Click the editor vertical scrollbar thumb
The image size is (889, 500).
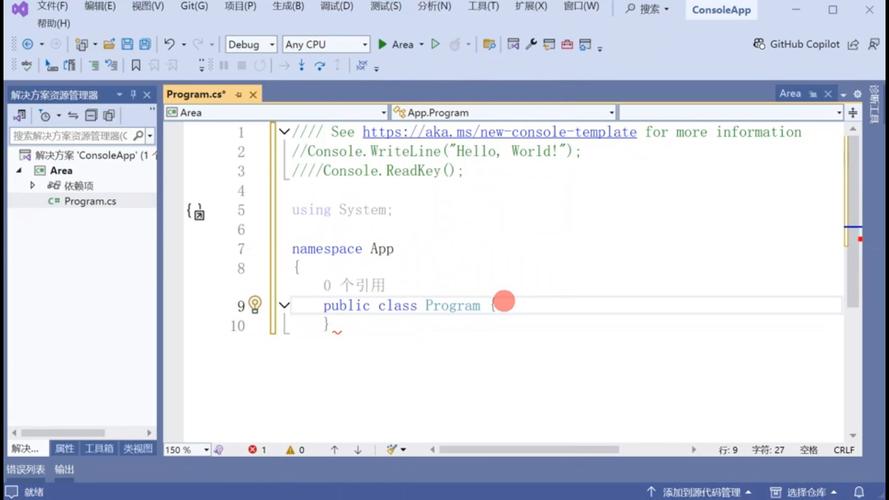click(853, 221)
